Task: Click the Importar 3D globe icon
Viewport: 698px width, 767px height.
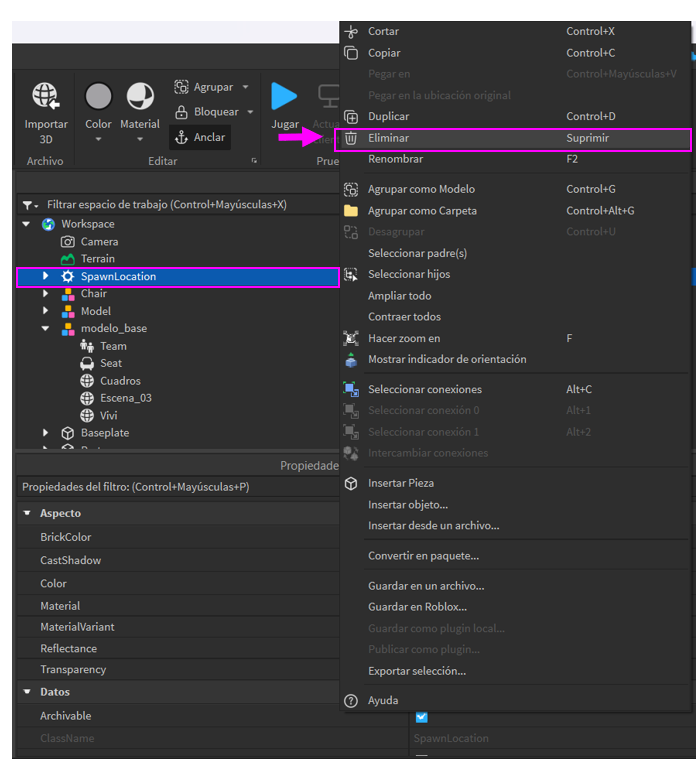Action: 45,95
